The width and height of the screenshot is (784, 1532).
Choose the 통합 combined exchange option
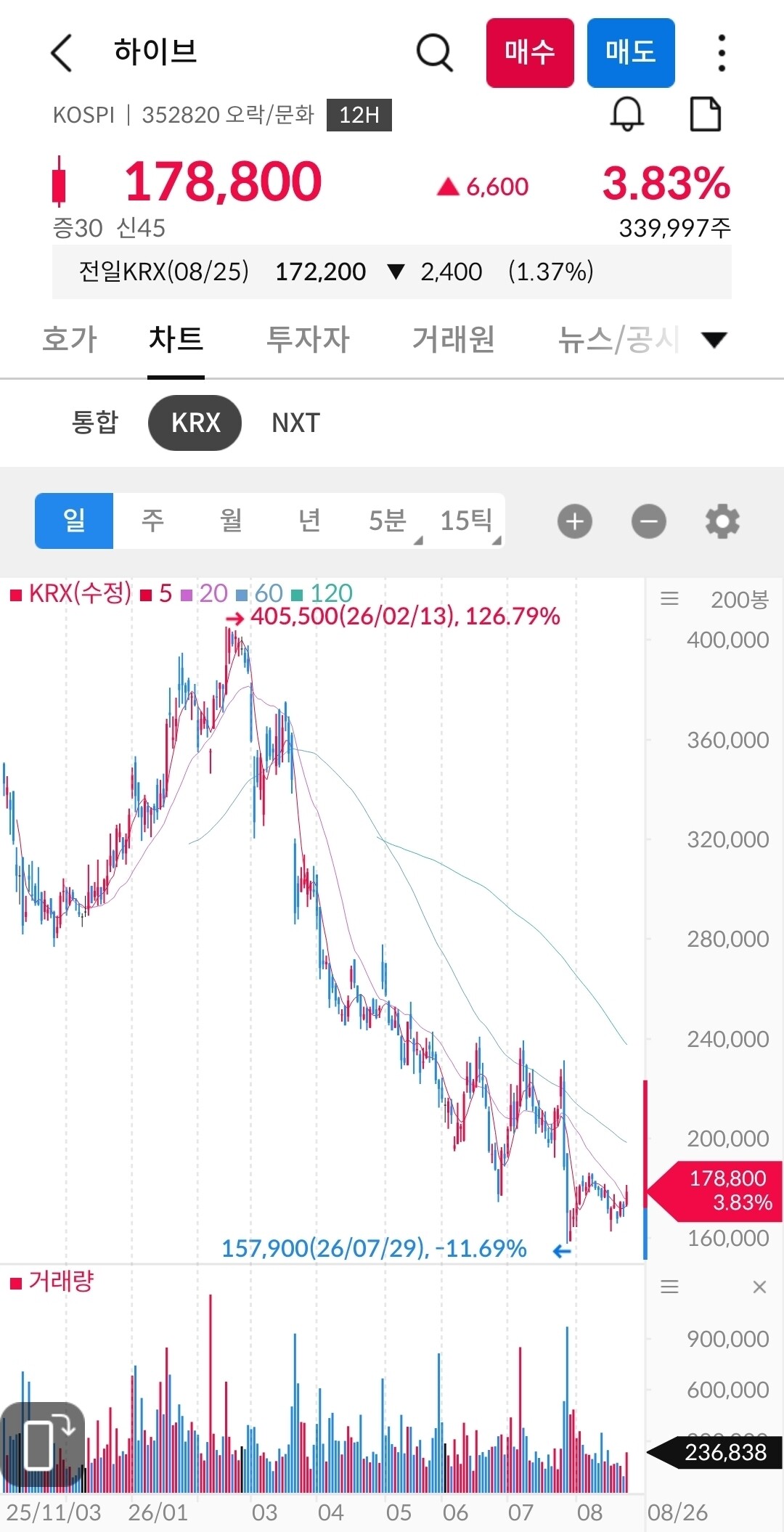click(94, 423)
